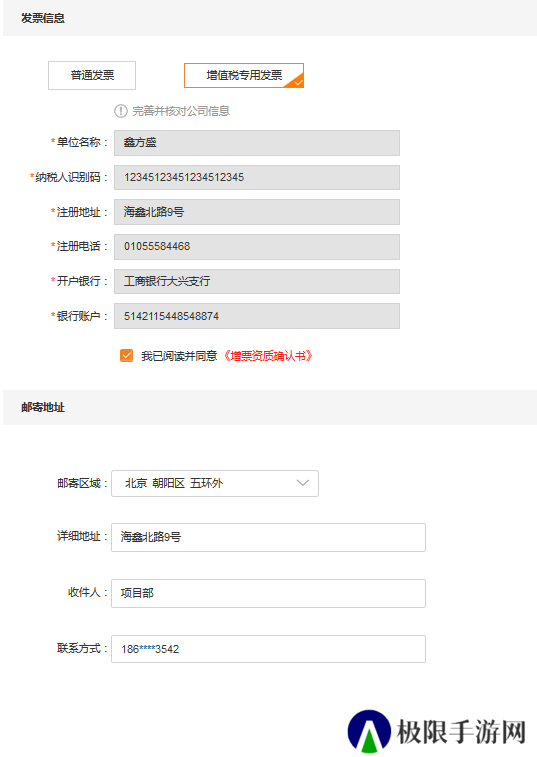Select the 普通发票 invoice type
Screen dimensions: 537x757
click(92, 75)
